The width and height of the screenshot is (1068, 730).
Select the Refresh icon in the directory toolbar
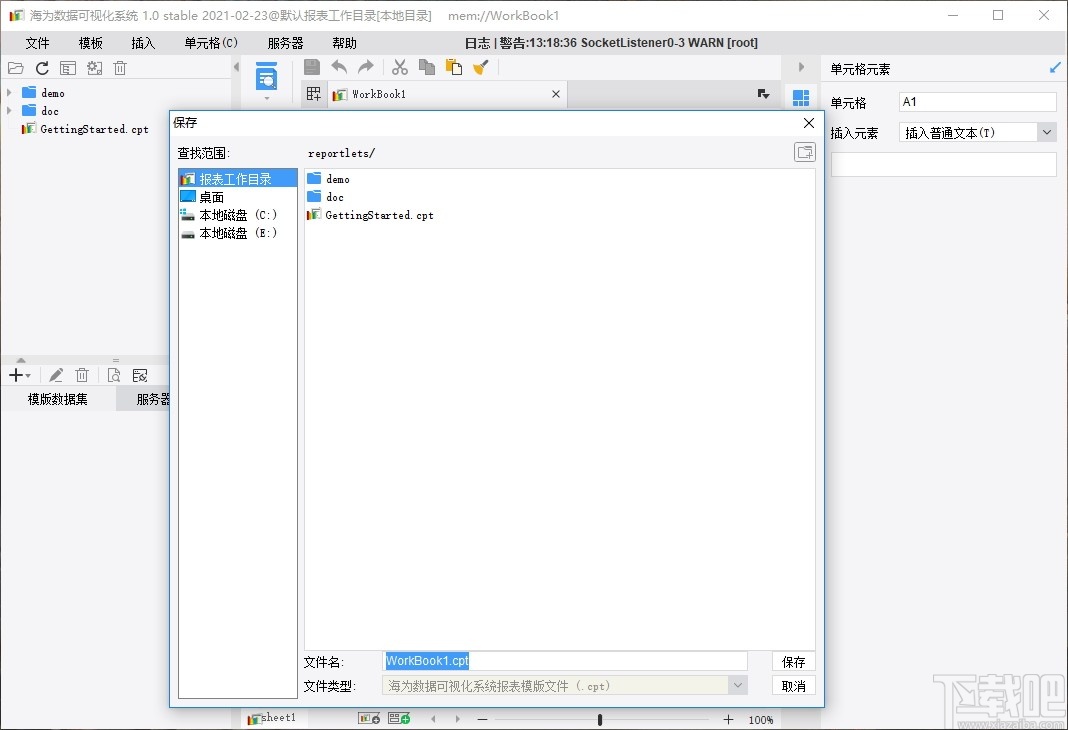[x=41, y=67]
